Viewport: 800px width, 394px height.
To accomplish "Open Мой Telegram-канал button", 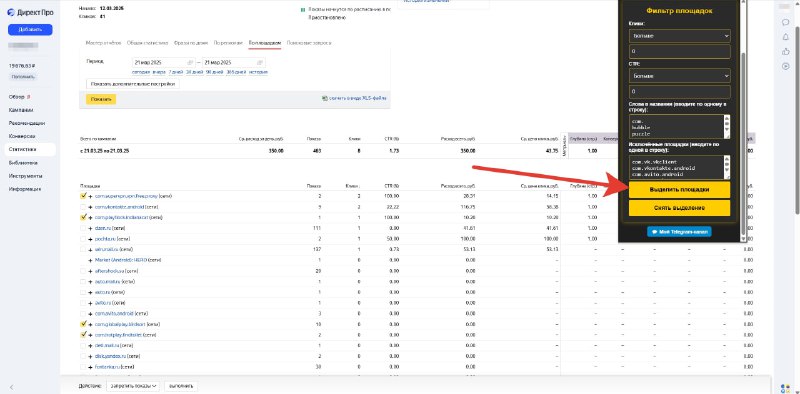I will (x=679, y=232).
